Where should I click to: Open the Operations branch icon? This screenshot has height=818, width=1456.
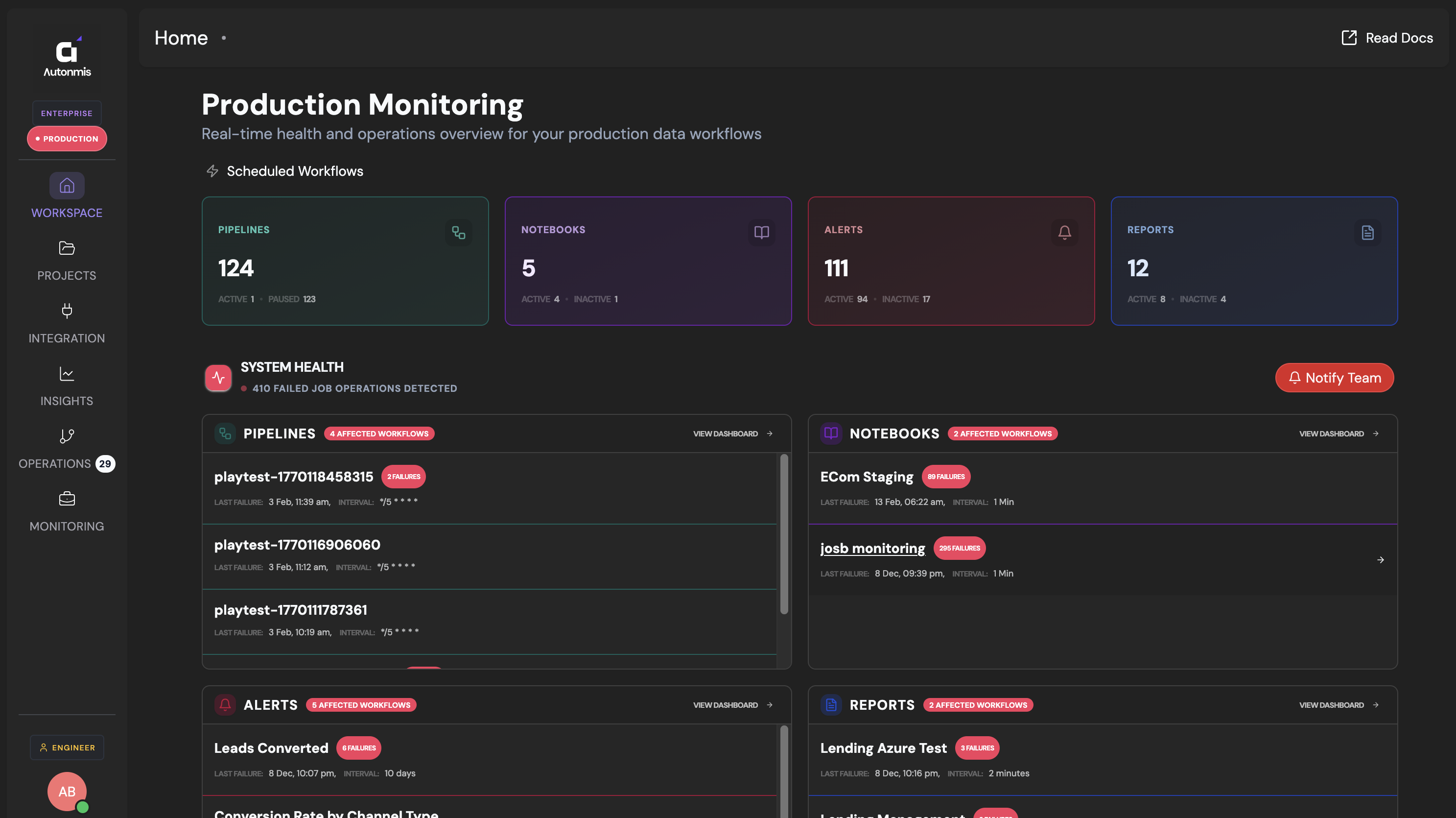pos(67,436)
